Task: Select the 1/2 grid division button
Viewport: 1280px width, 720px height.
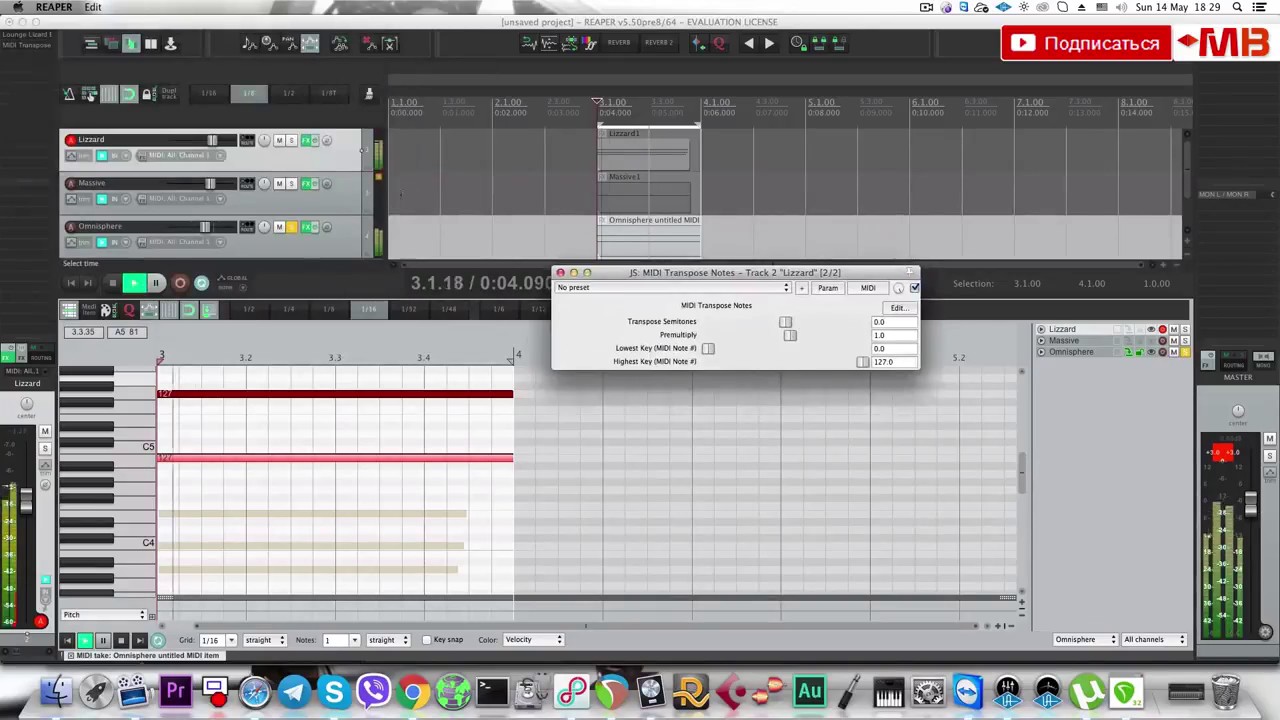Action: tap(289, 94)
